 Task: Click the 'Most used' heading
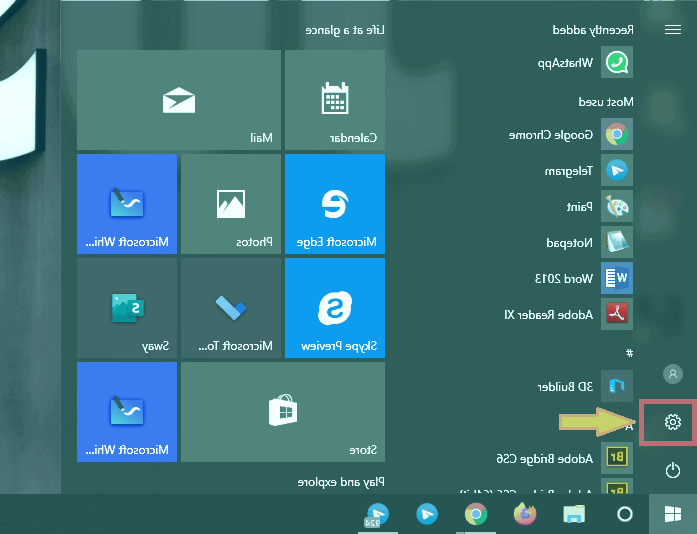coord(606,102)
